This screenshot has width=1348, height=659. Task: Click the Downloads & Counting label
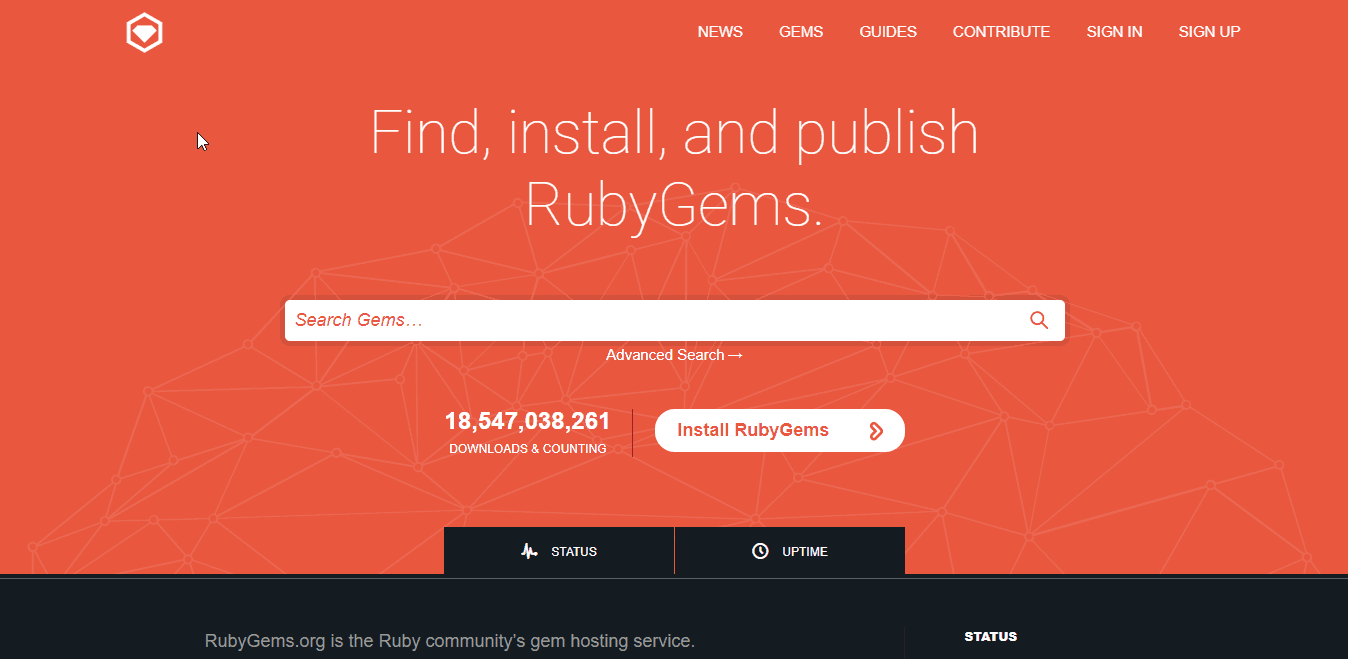click(x=527, y=449)
